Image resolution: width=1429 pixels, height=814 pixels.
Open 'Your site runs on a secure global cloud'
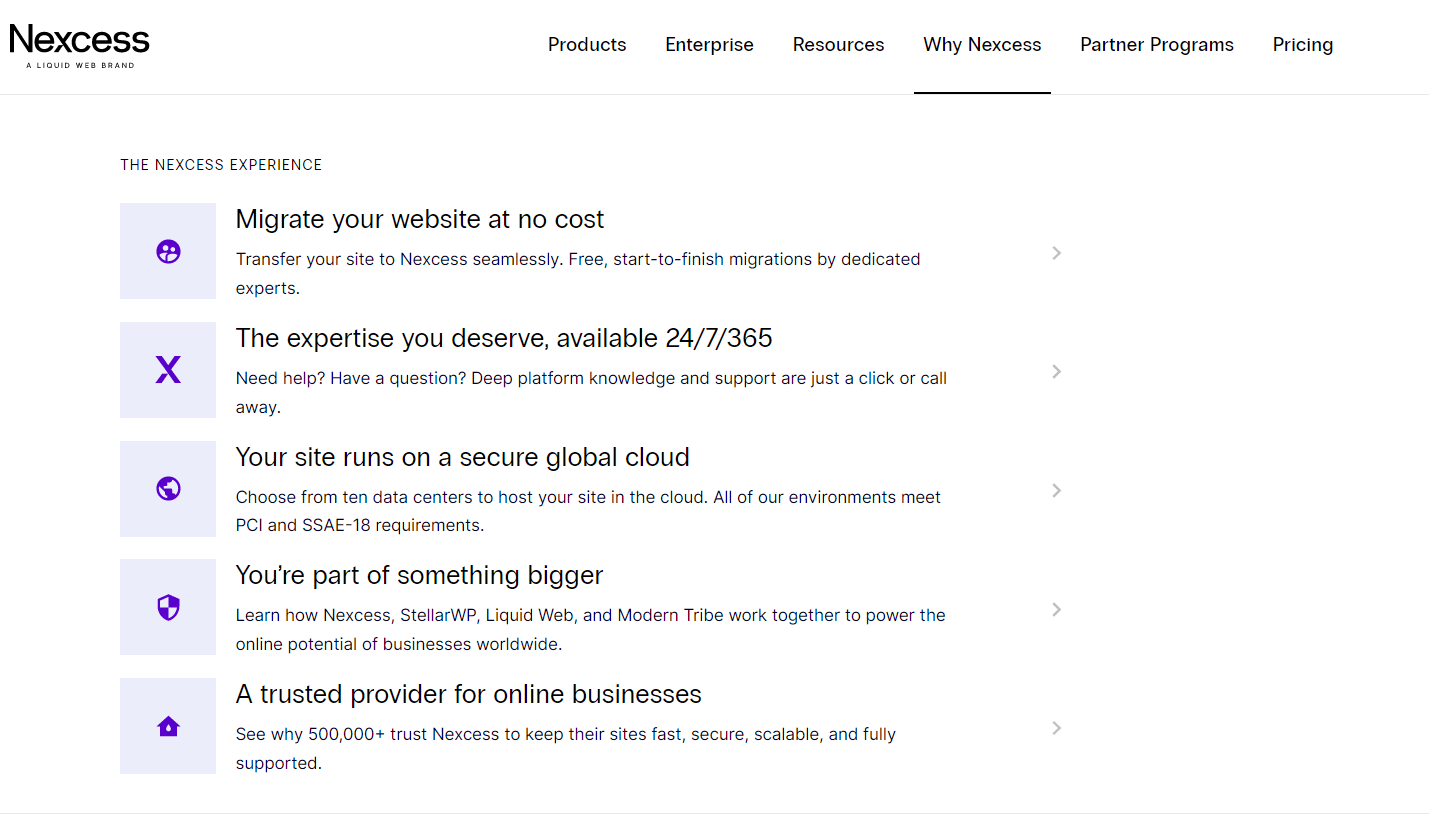pyautogui.click(x=463, y=457)
